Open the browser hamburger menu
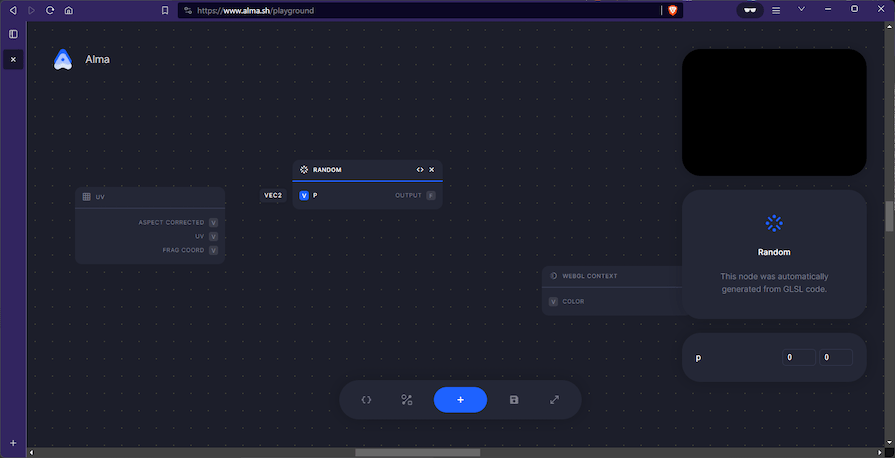This screenshot has width=895, height=458. [x=775, y=10]
